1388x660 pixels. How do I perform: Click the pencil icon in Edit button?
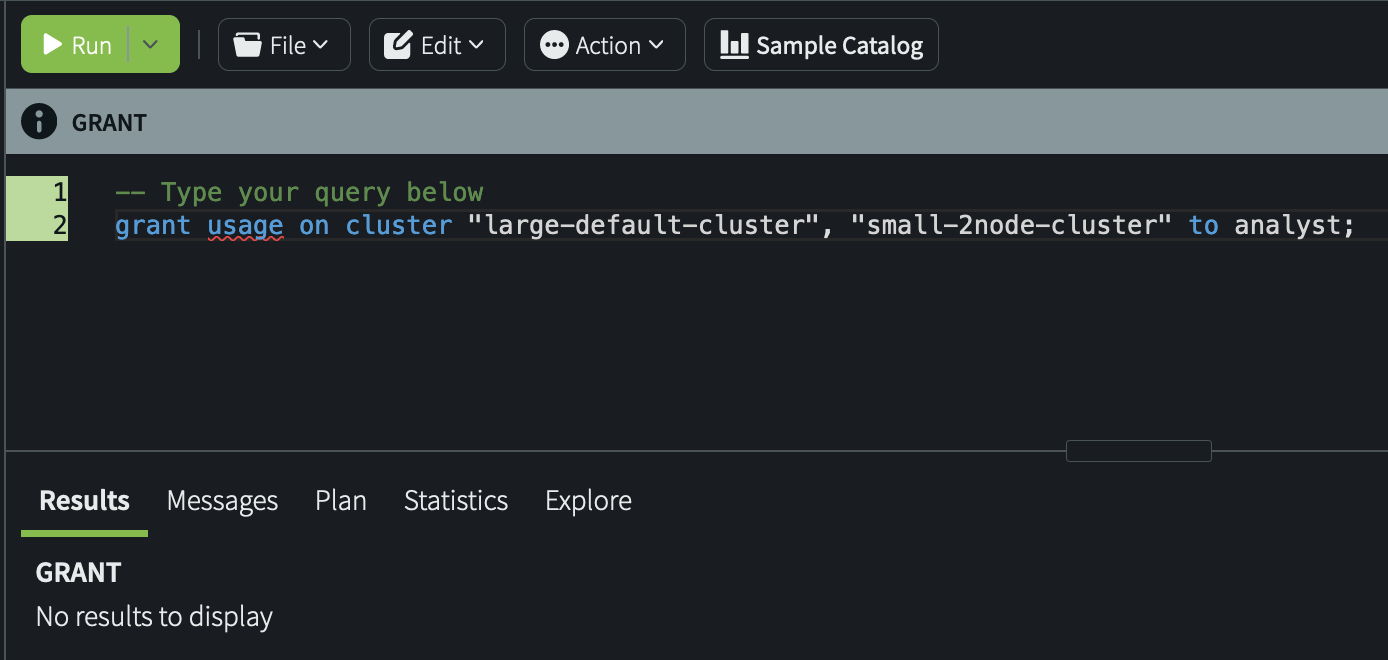[x=398, y=45]
